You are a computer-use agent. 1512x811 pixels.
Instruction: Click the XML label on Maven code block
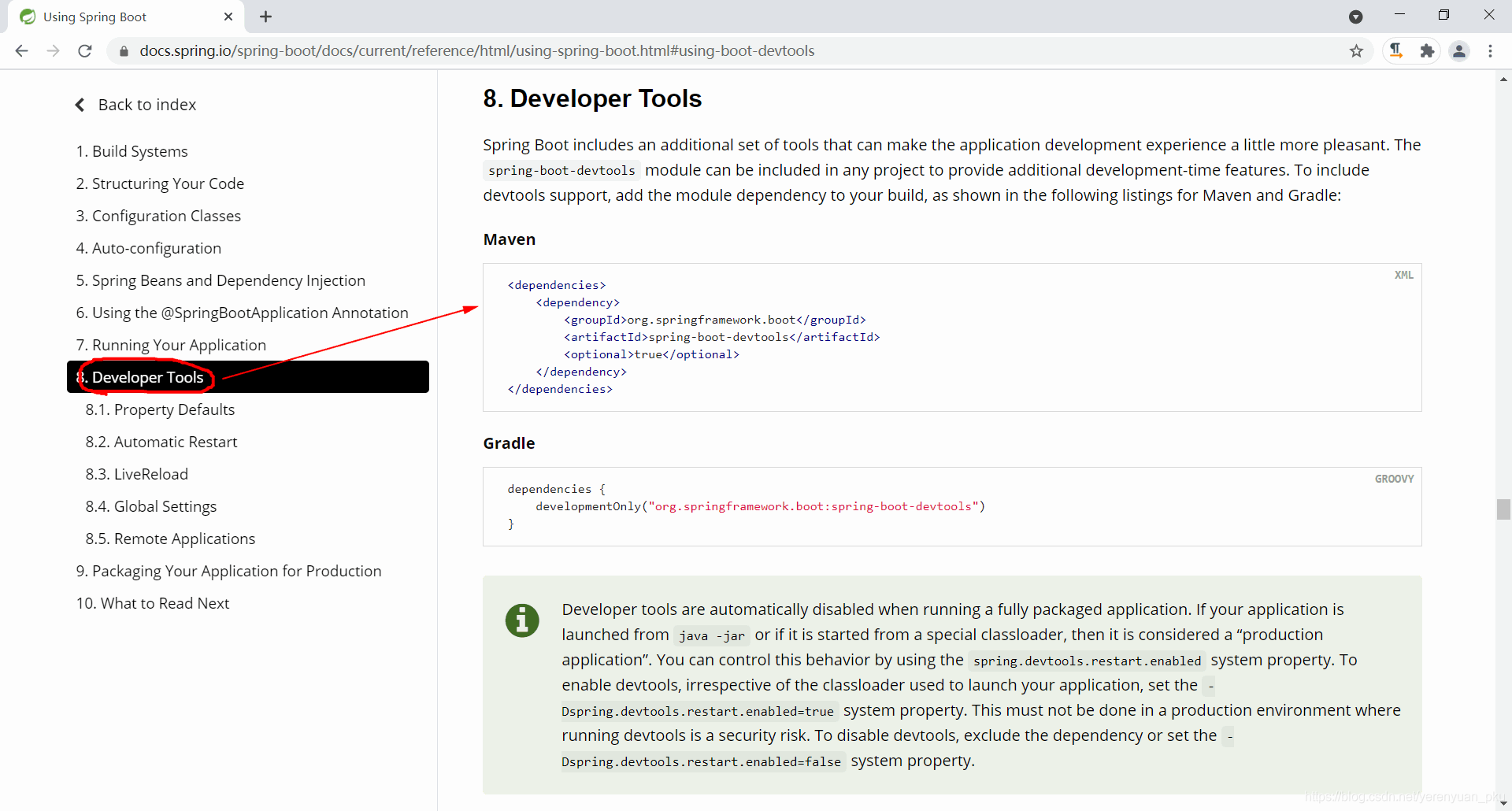tap(1403, 275)
